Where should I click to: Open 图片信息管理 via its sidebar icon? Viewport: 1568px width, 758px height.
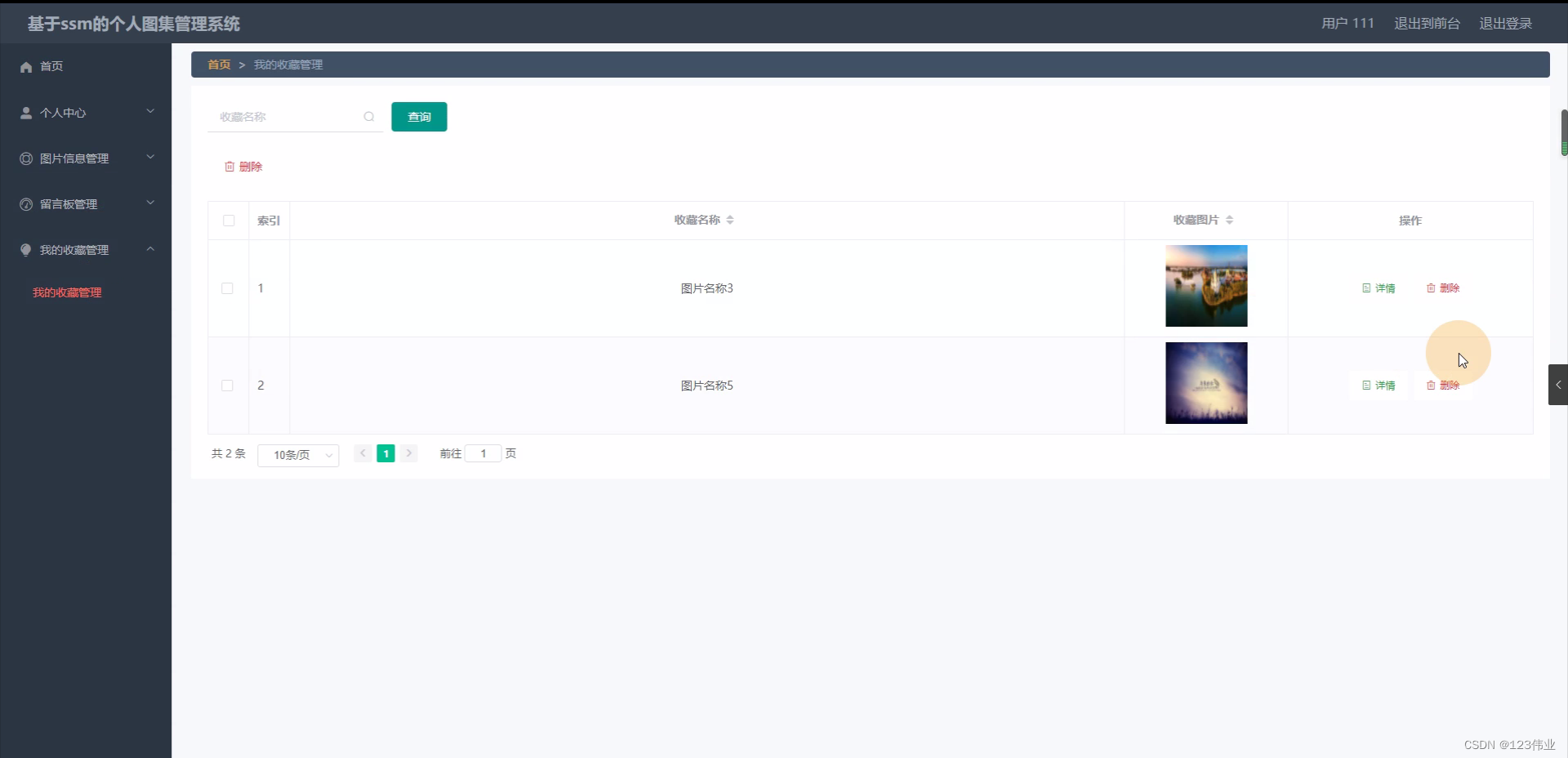click(x=24, y=158)
